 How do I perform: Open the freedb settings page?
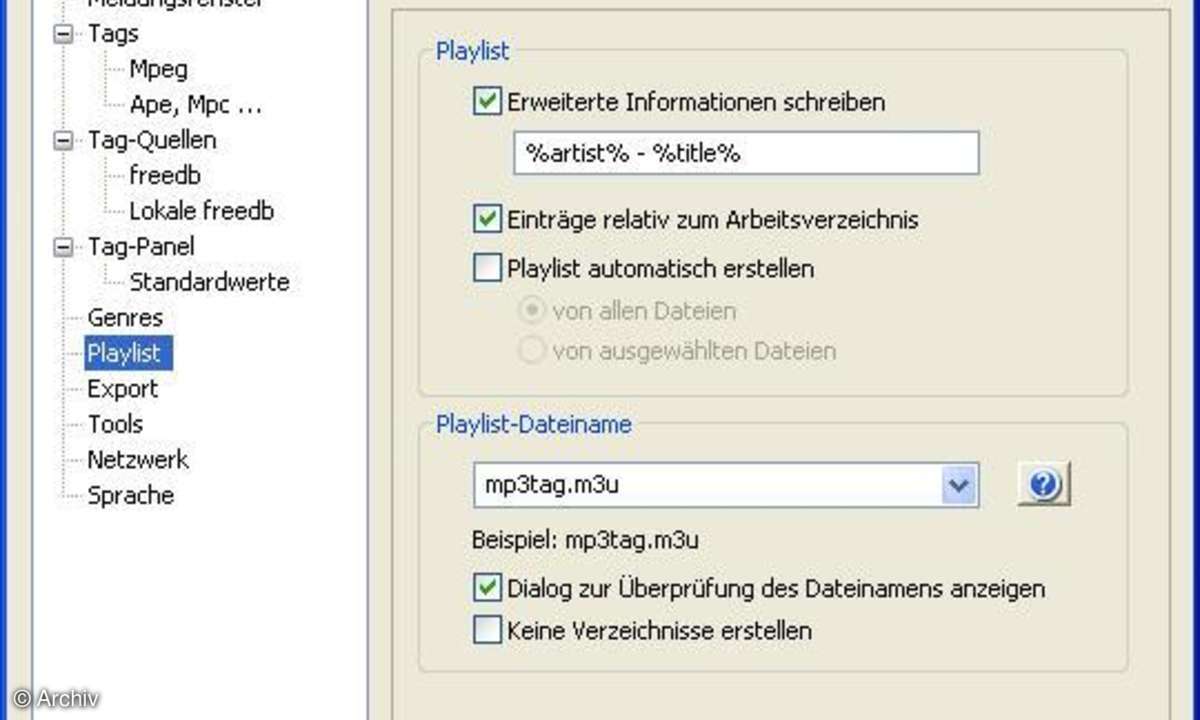click(x=165, y=175)
